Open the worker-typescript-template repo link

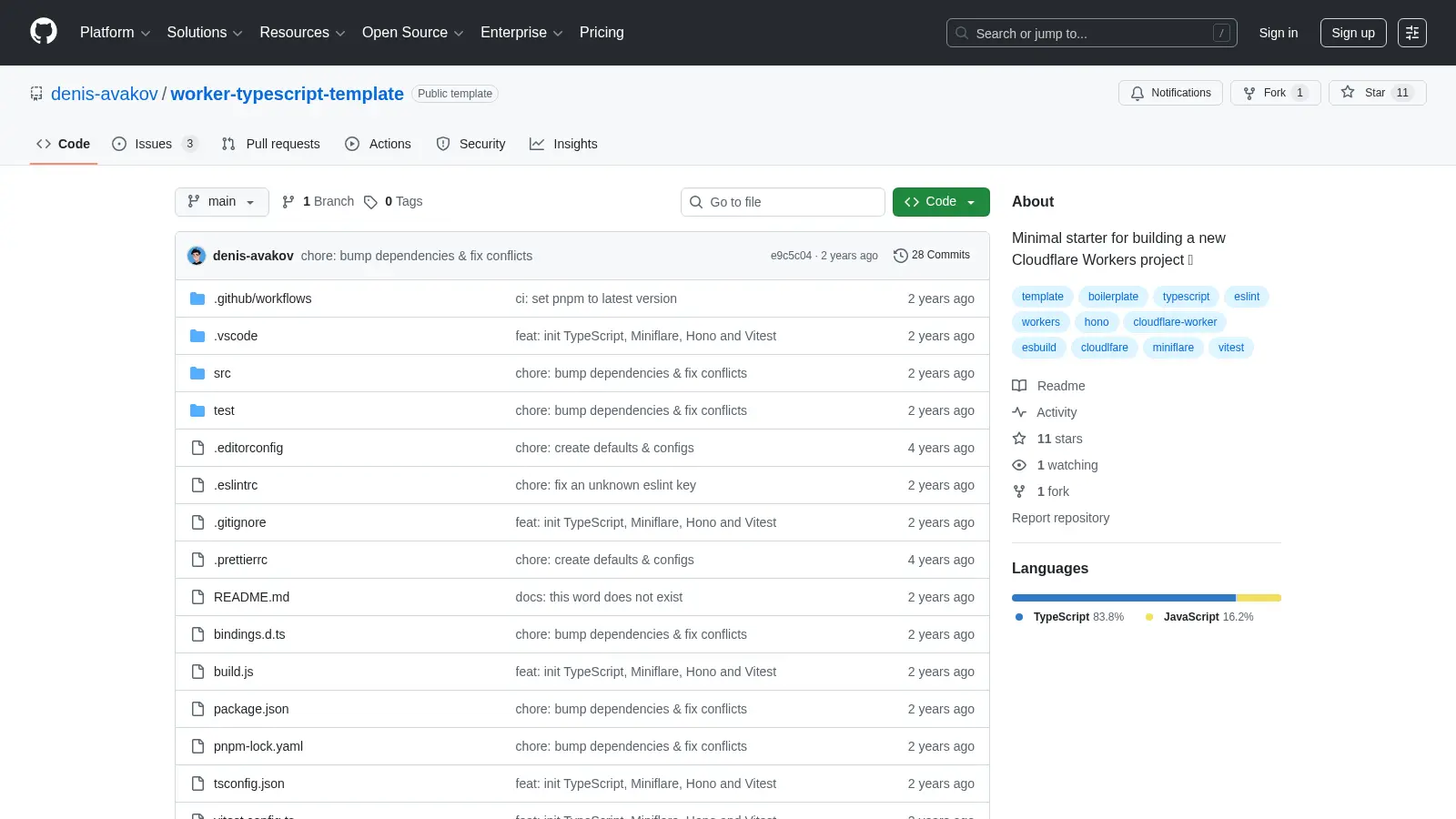click(288, 94)
